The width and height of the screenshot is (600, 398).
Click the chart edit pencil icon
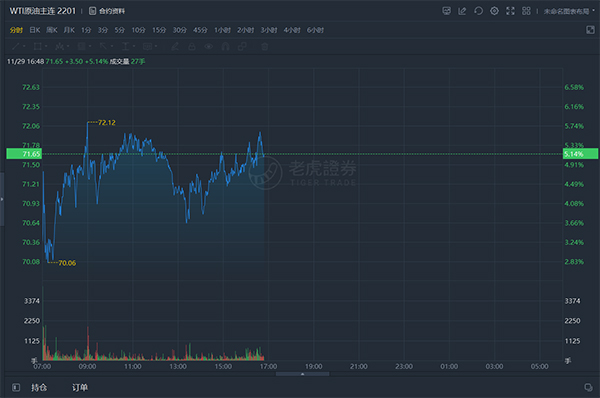(x=462, y=11)
